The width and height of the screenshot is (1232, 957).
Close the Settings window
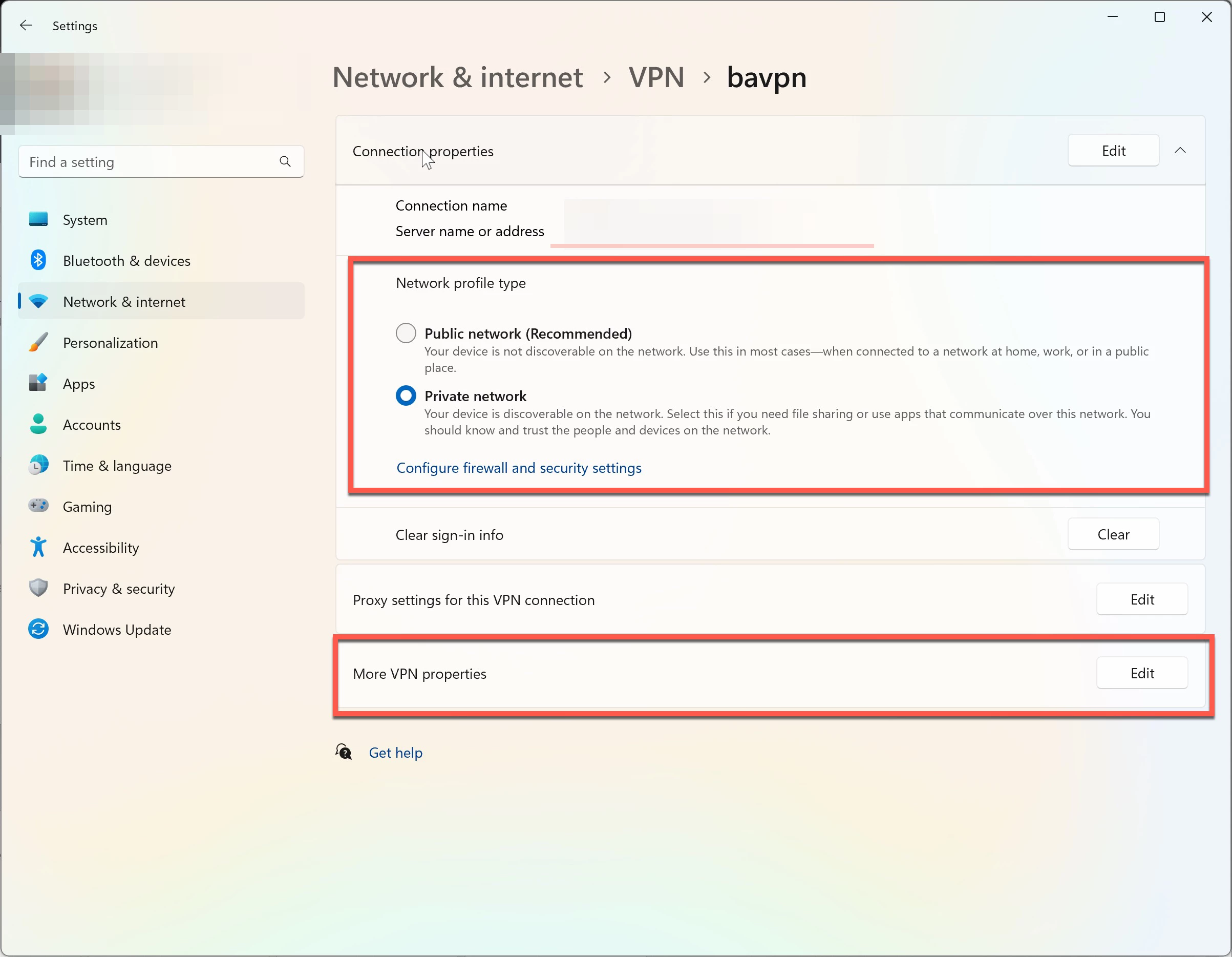click(1206, 17)
